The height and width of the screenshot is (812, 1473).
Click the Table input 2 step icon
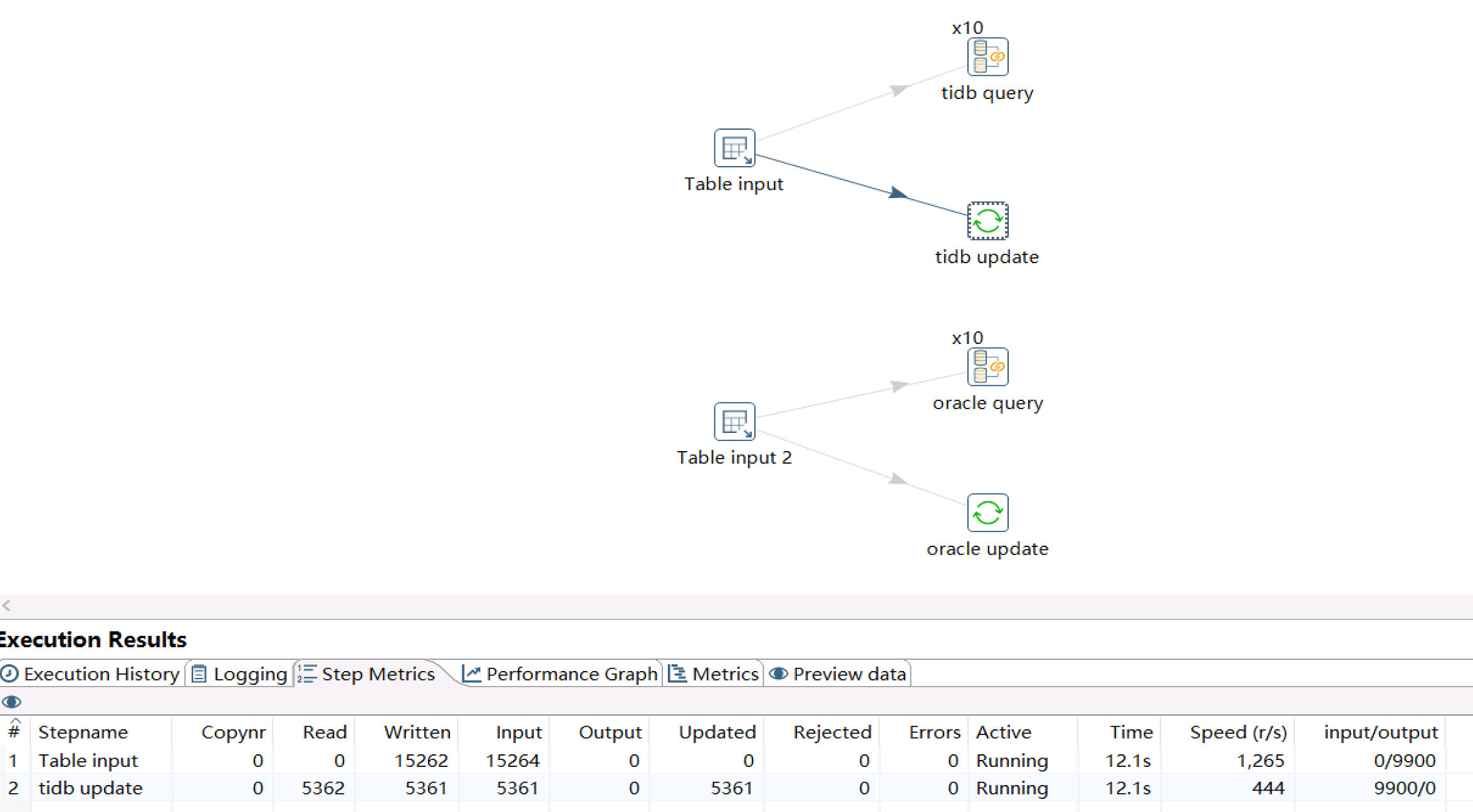pos(734,422)
